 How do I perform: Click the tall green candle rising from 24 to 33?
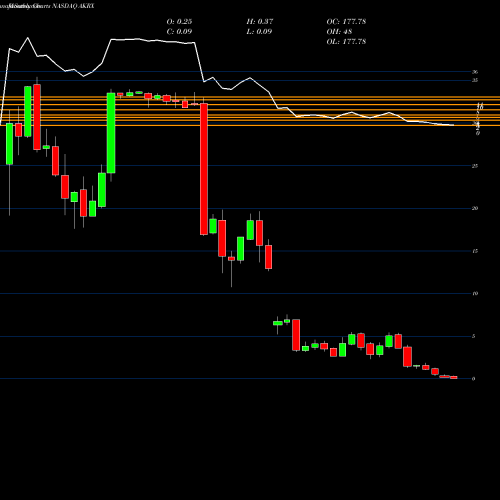(111, 133)
